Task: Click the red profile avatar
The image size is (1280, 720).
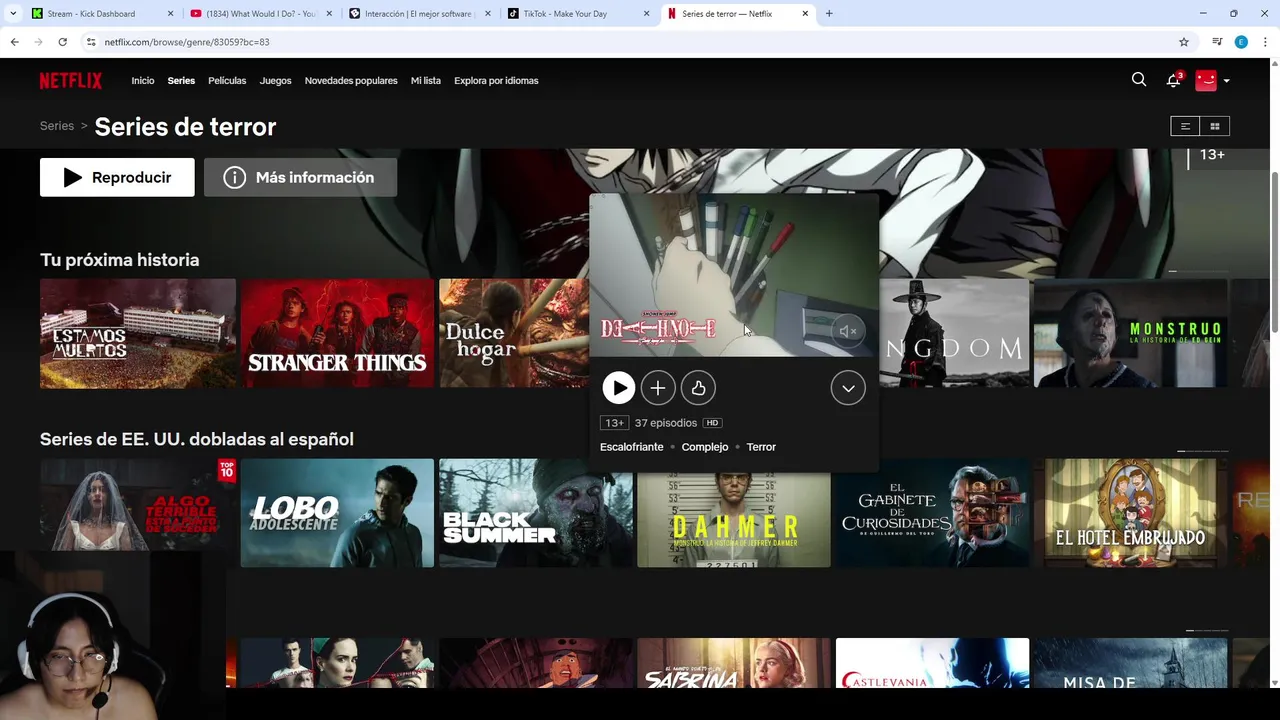Action: (x=1206, y=80)
